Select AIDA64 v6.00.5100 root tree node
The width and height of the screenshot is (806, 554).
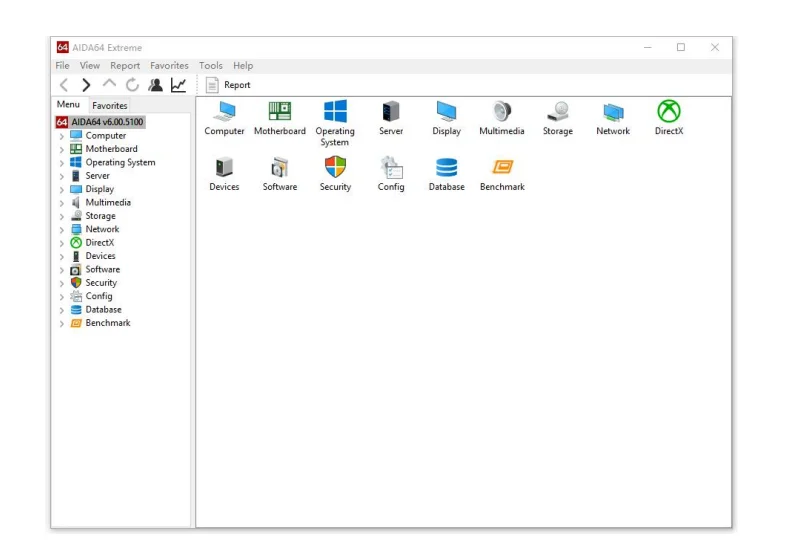[x=100, y=122]
